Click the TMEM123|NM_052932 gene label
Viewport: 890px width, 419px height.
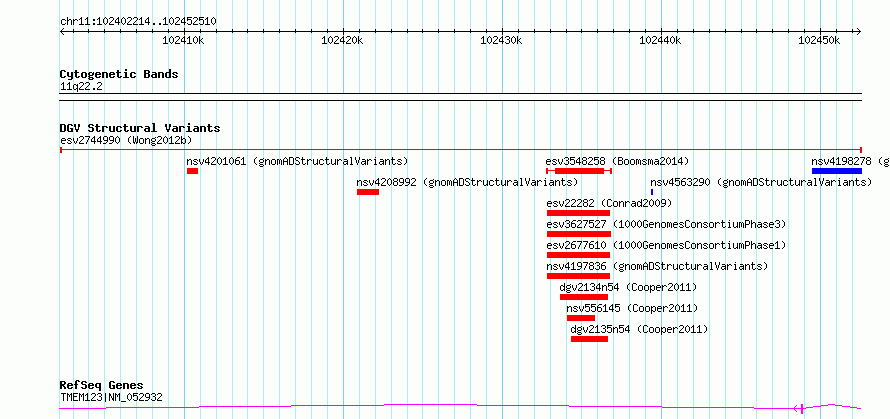click(111, 397)
